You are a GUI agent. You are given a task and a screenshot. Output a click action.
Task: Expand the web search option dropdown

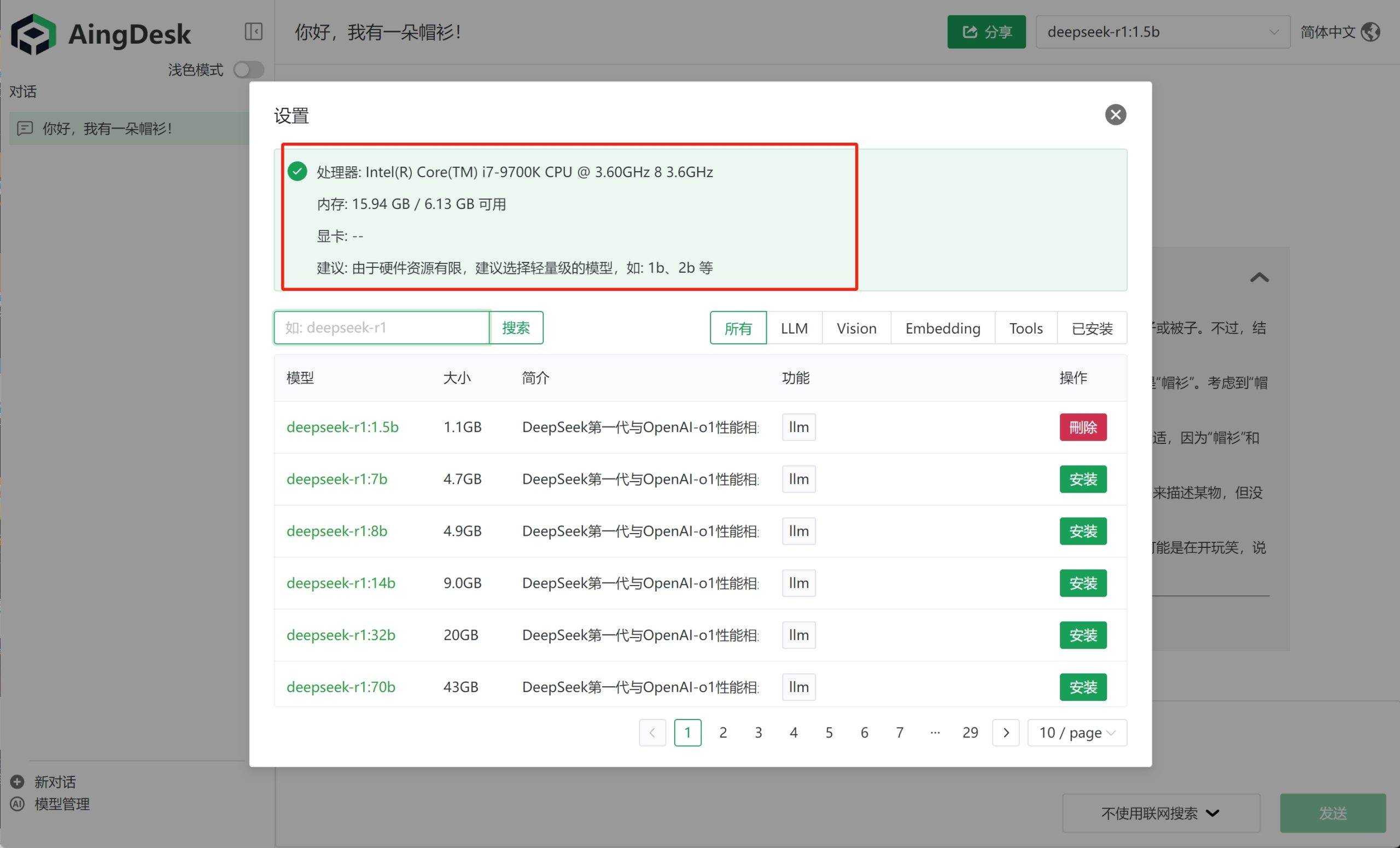pyautogui.click(x=1160, y=813)
